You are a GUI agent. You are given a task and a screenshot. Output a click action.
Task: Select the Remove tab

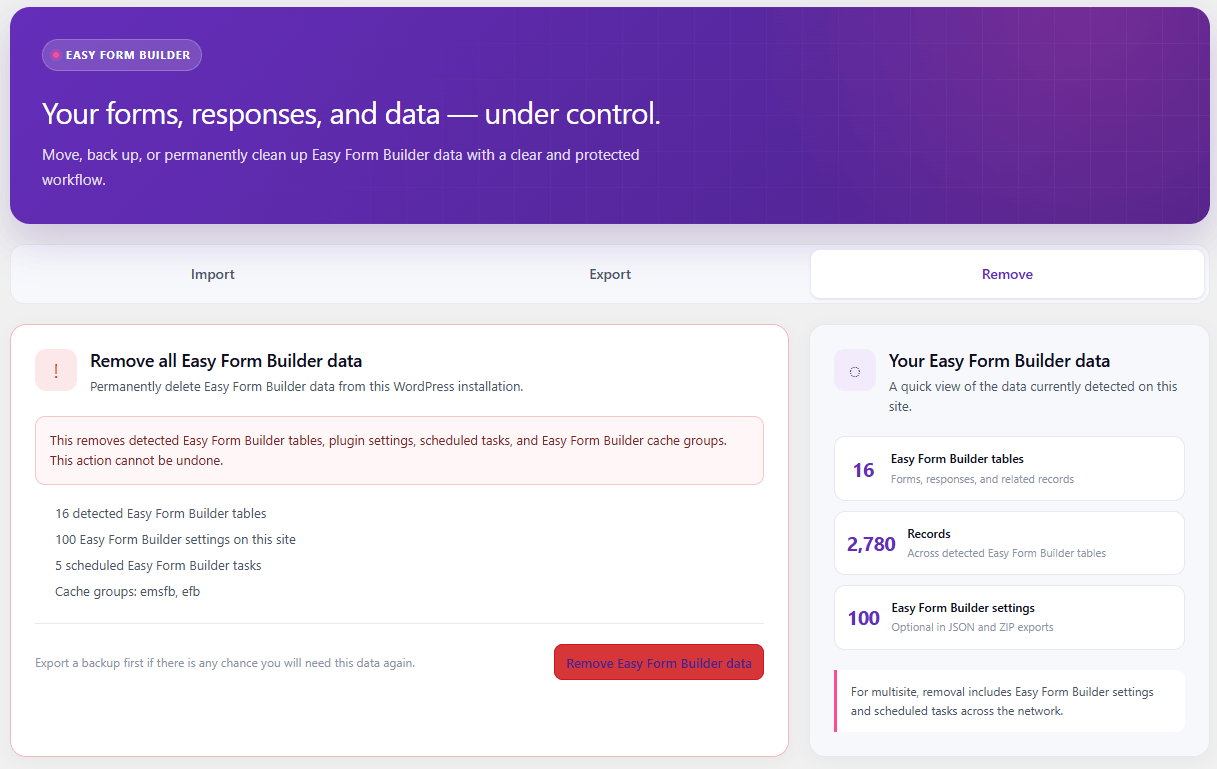(x=1007, y=274)
